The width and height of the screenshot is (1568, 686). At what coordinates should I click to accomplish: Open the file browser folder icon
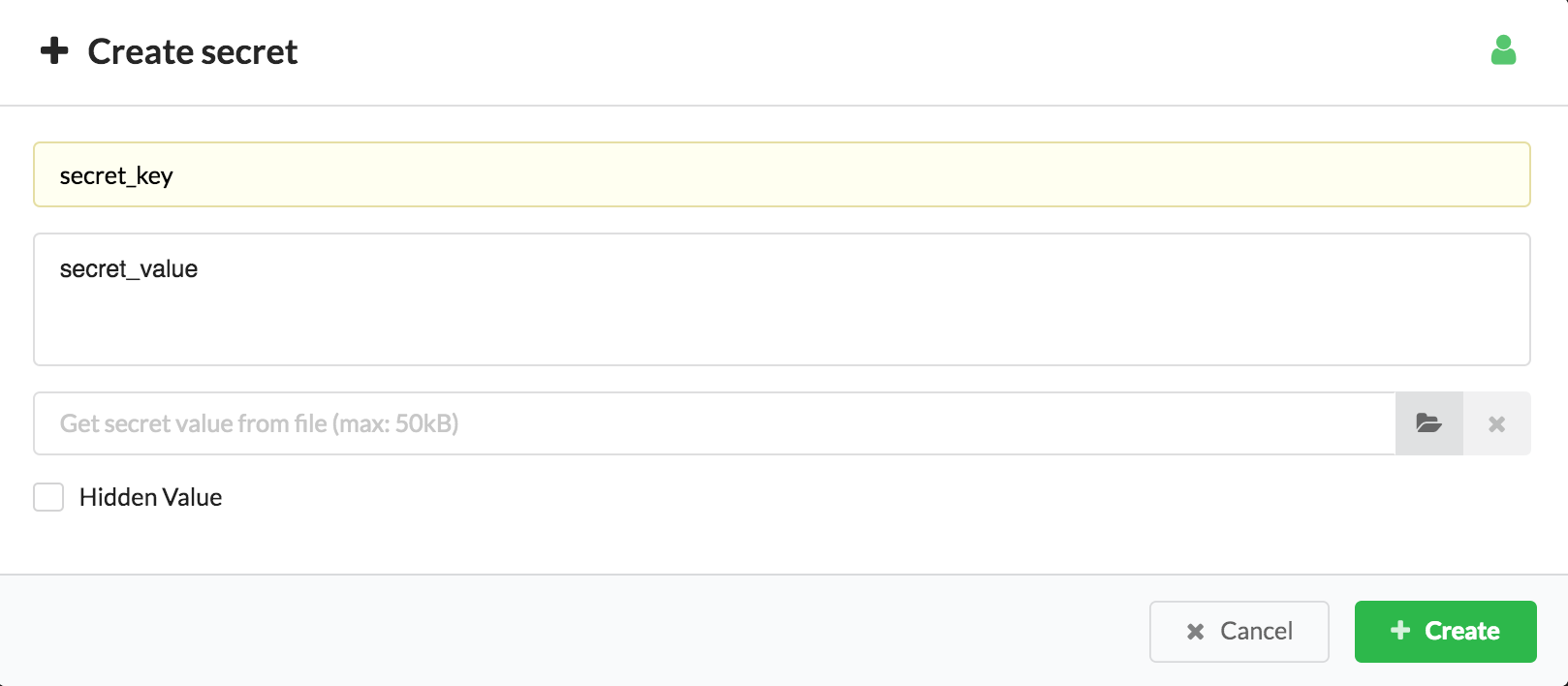pos(1428,423)
